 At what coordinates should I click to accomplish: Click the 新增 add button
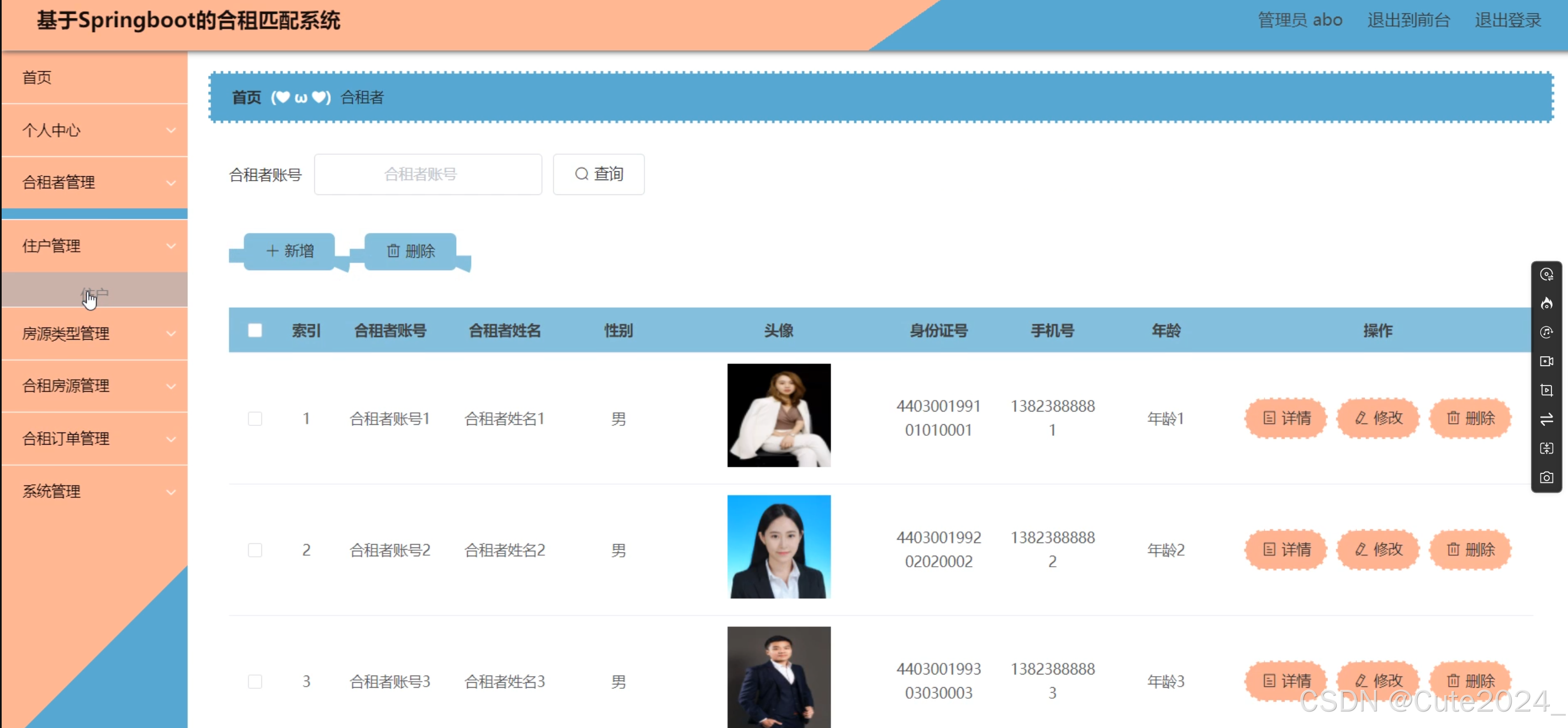290,251
